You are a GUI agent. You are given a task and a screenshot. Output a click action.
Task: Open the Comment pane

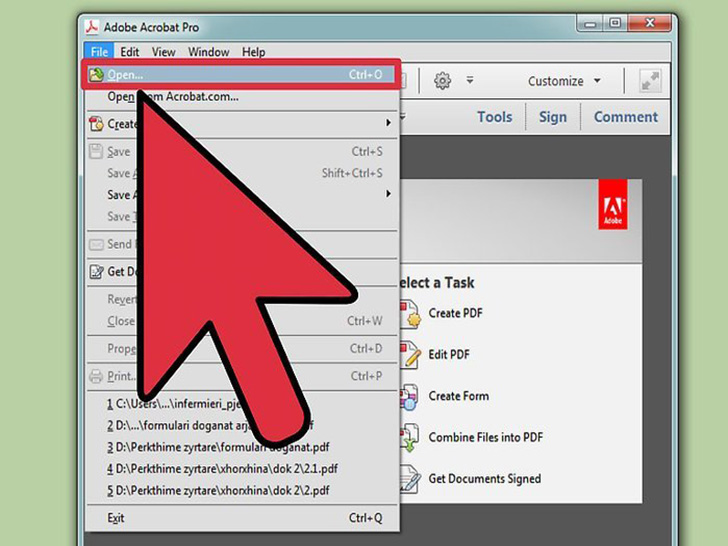[x=625, y=117]
